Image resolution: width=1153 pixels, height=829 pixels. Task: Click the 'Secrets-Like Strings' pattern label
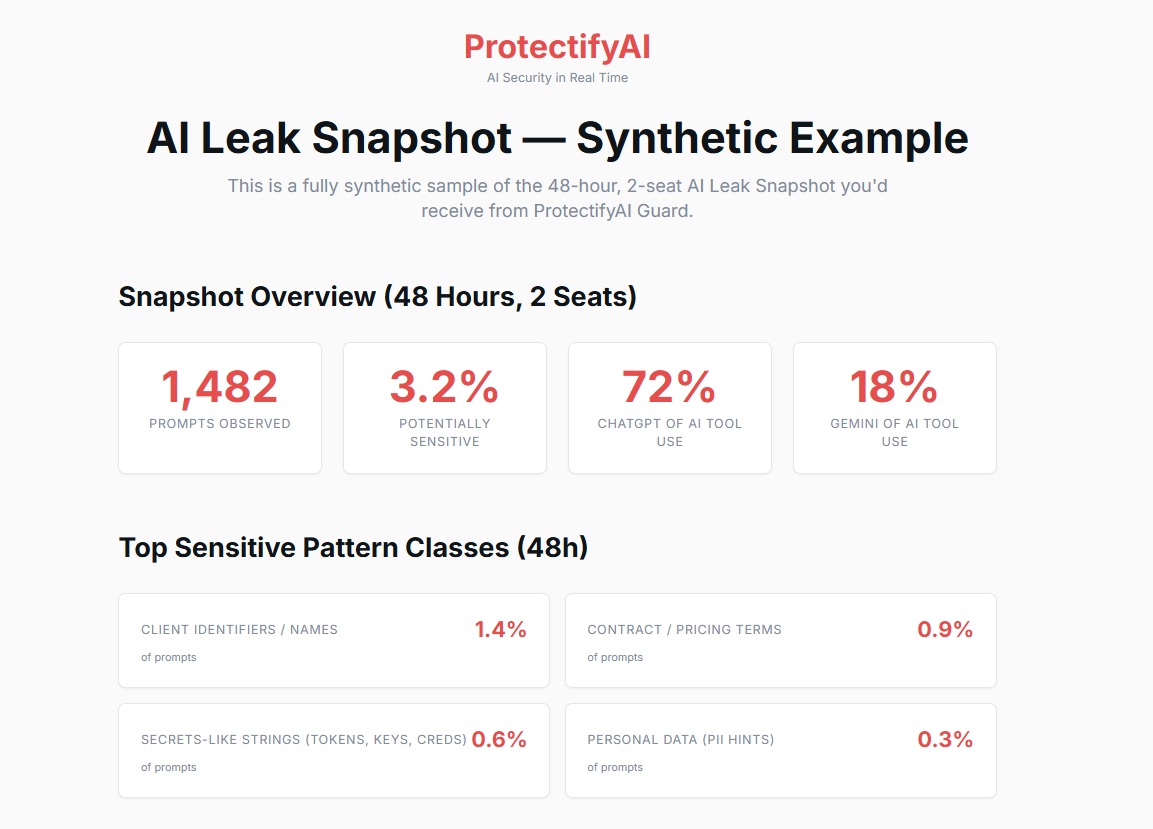click(304, 740)
